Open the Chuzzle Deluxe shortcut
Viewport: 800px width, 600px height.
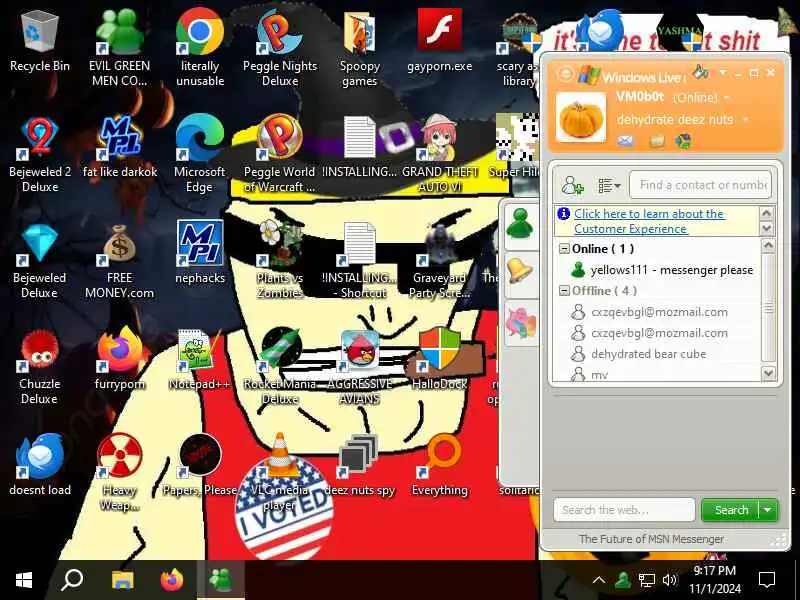40,367
